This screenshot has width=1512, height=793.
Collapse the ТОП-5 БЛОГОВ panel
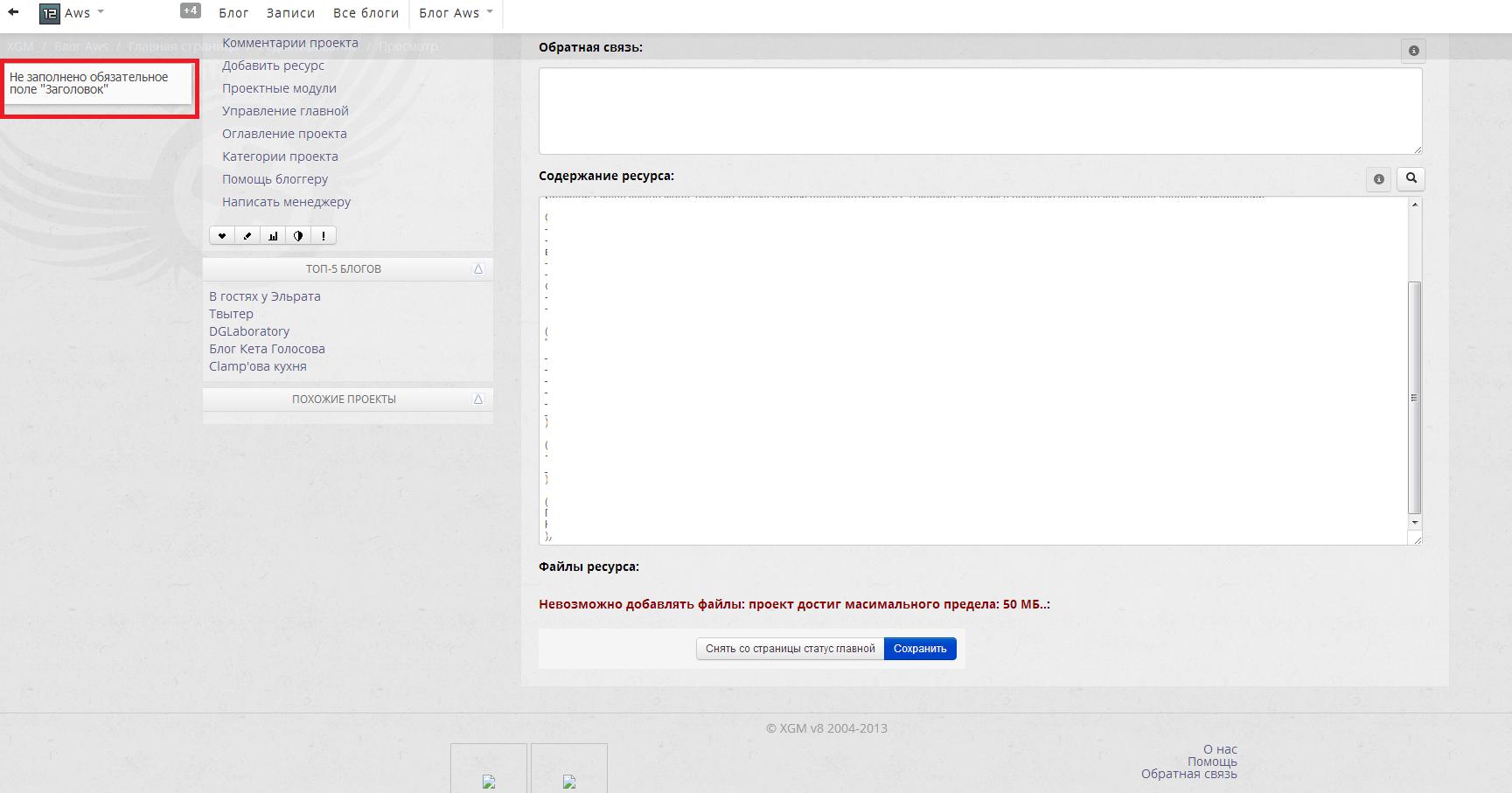(x=478, y=269)
